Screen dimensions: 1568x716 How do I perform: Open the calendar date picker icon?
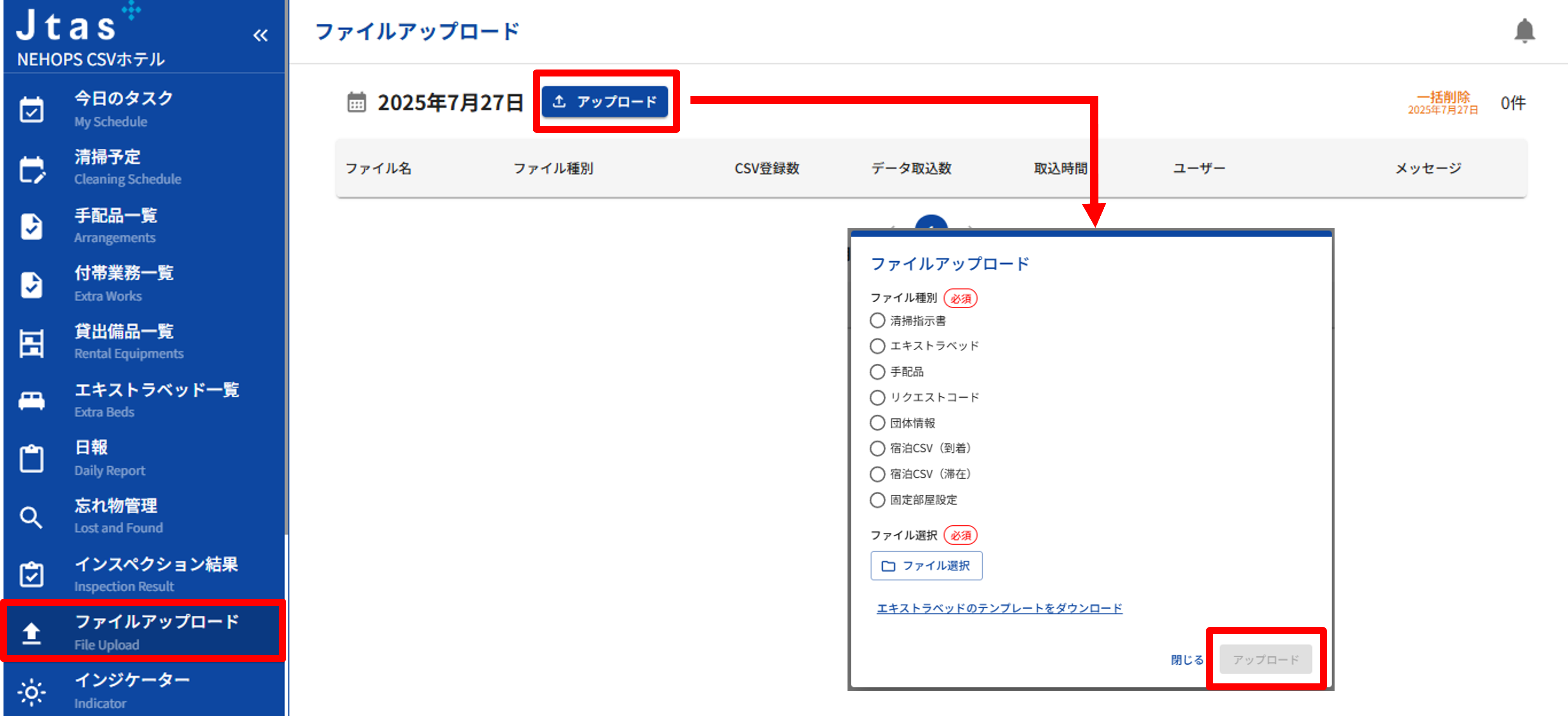point(357,102)
